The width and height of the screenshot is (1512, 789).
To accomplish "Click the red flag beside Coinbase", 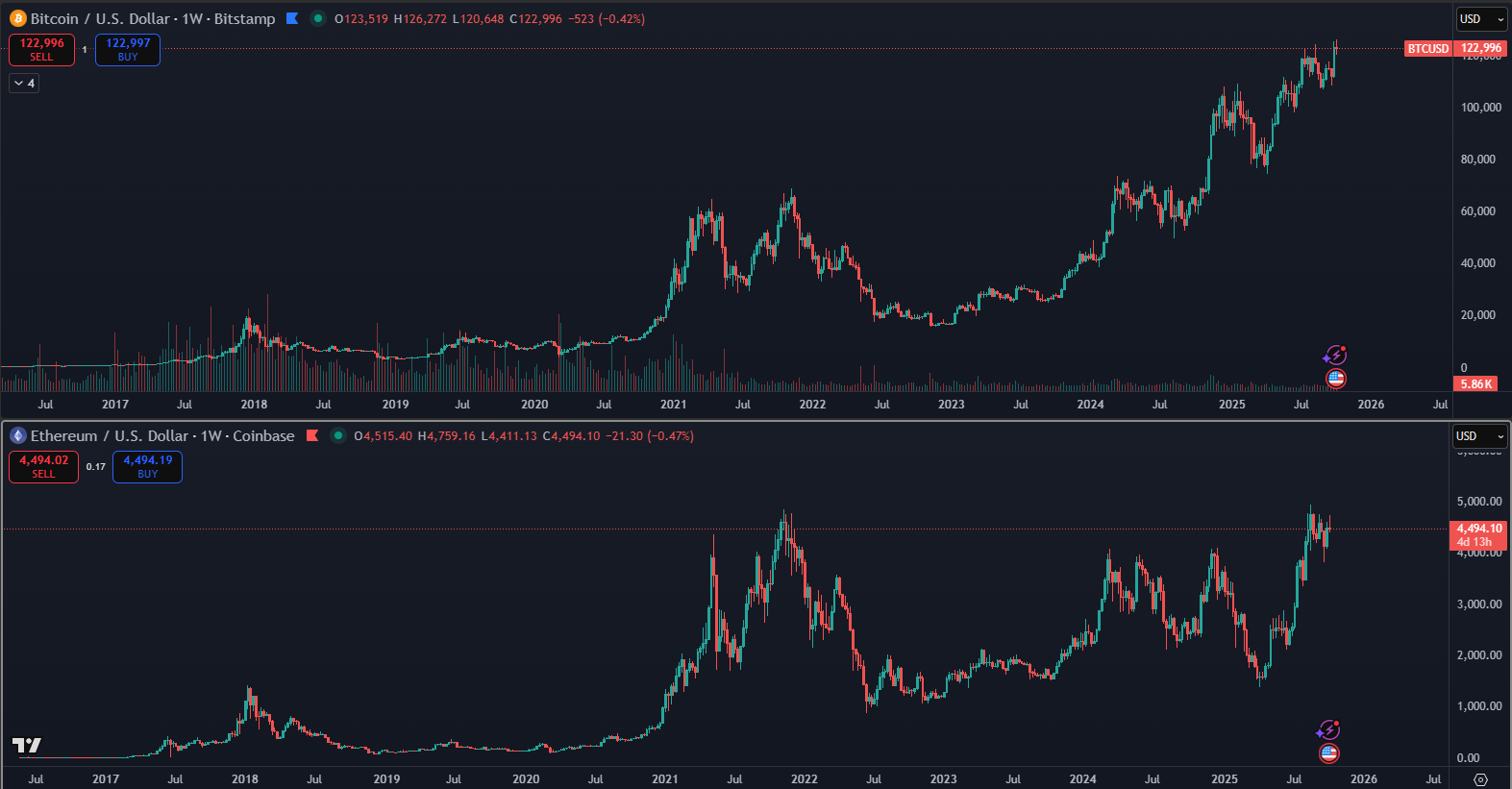I will click(x=312, y=435).
